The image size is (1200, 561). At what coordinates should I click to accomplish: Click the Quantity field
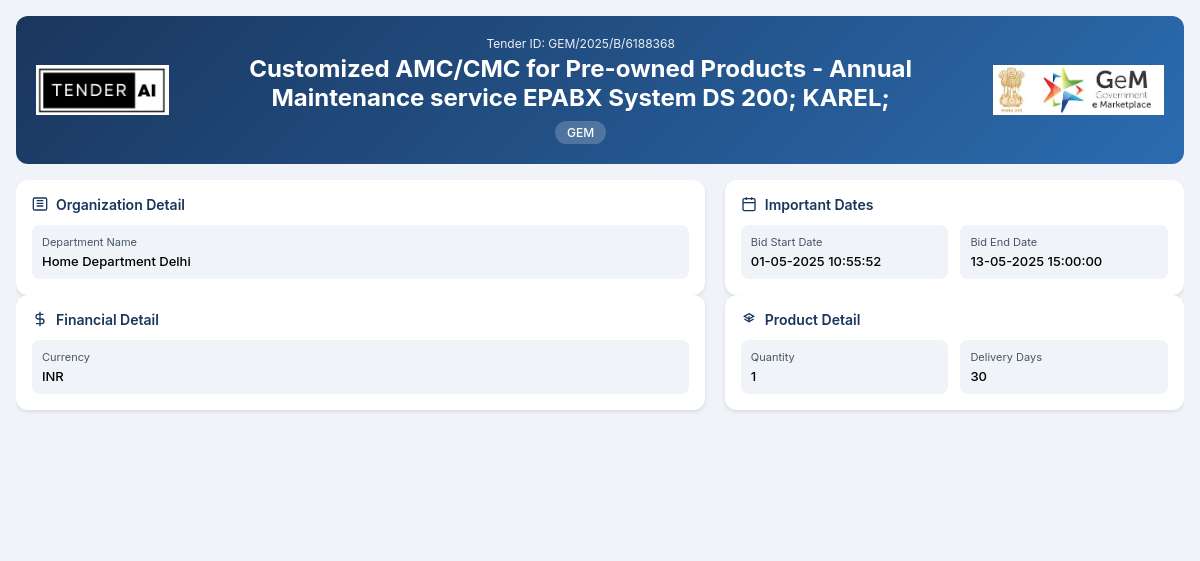click(x=844, y=367)
